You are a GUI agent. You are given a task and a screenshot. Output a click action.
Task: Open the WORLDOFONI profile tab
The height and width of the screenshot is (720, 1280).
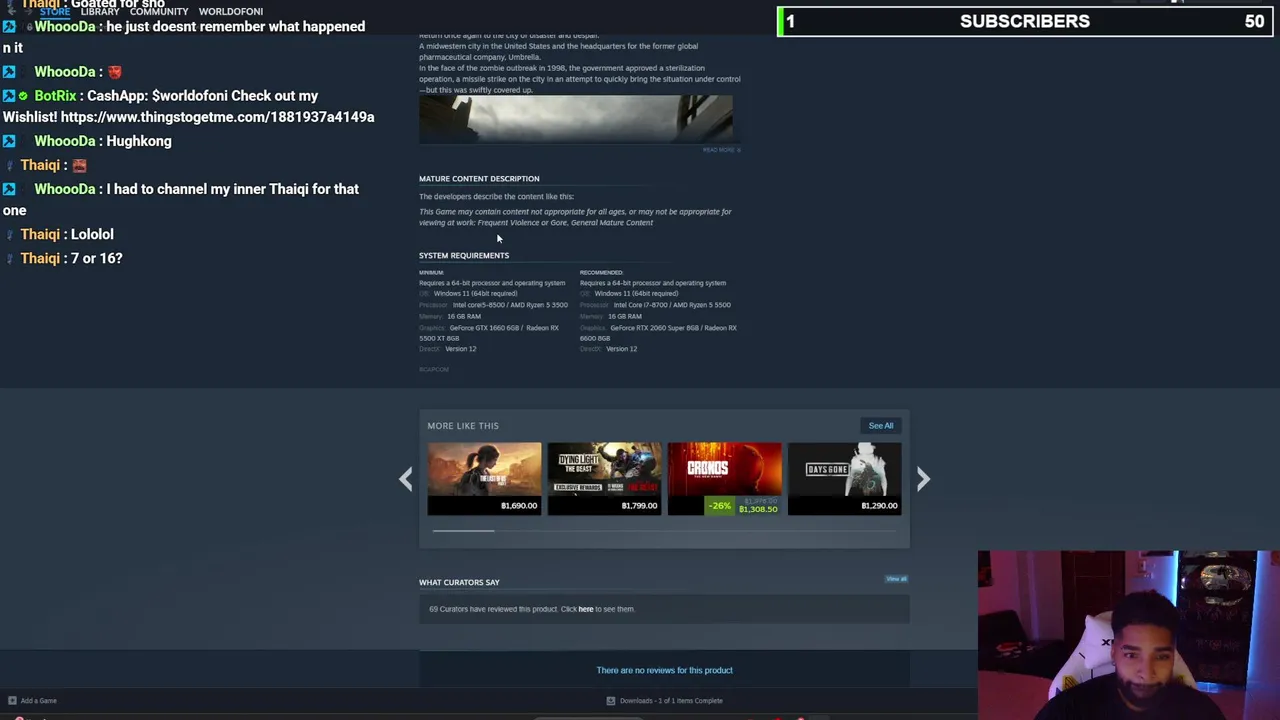231,11
